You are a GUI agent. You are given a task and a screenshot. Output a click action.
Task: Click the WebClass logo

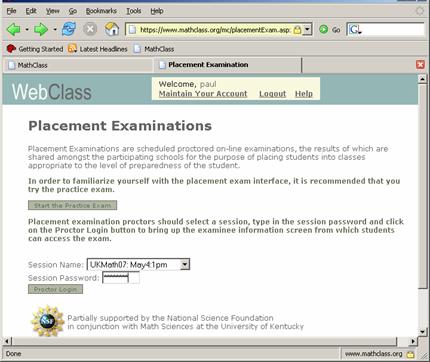point(52,92)
